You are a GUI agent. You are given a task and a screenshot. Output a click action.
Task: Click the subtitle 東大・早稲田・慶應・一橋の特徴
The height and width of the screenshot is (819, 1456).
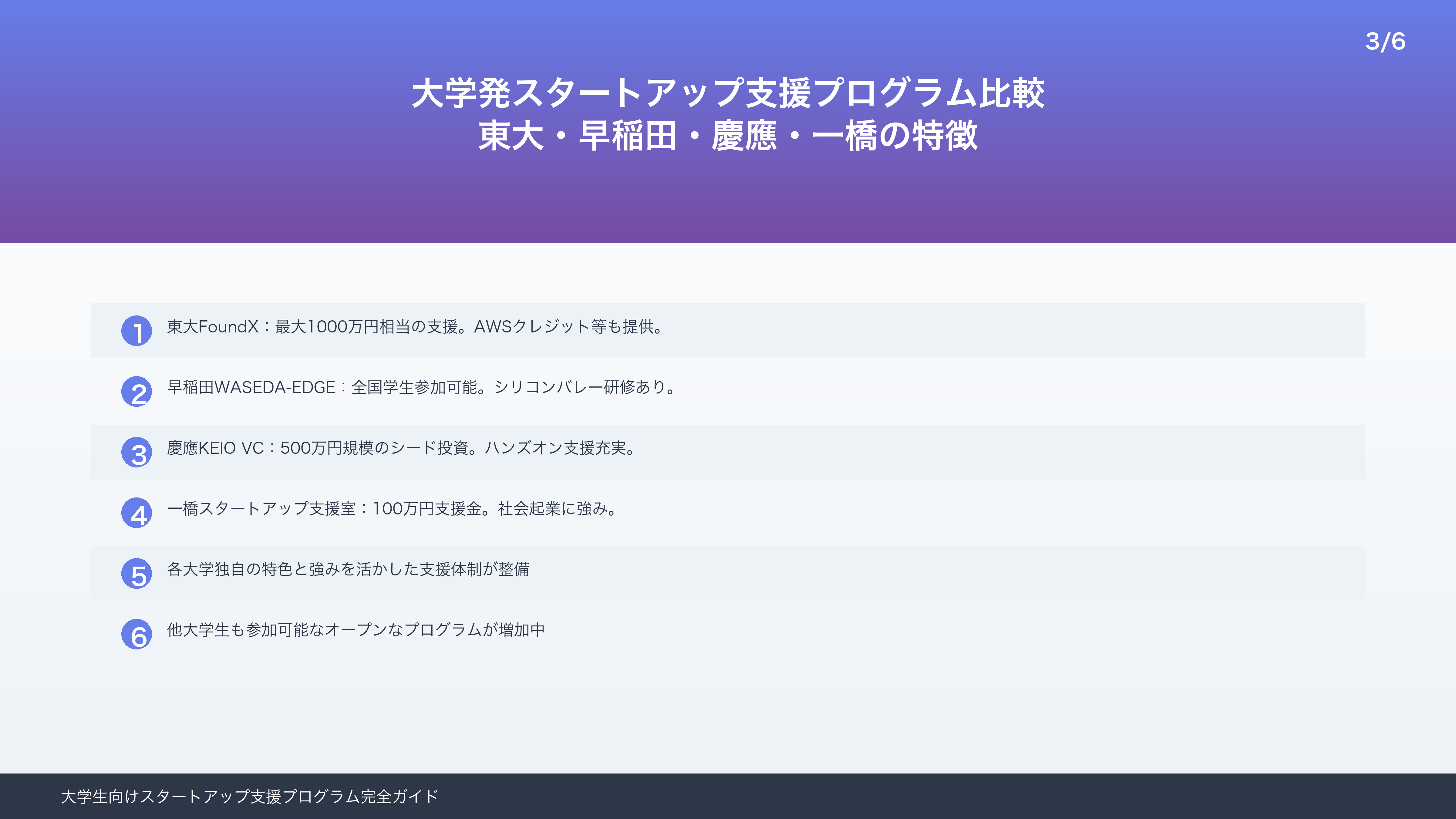(728, 136)
